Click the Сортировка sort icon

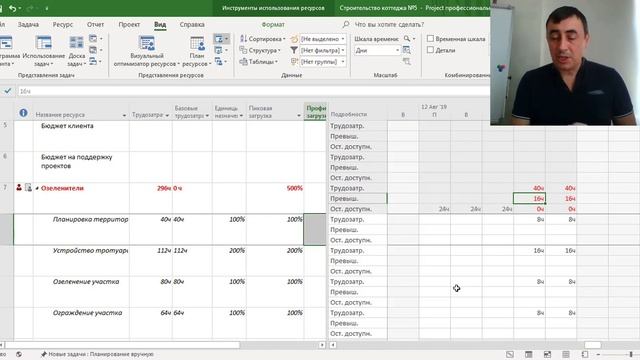(x=243, y=39)
